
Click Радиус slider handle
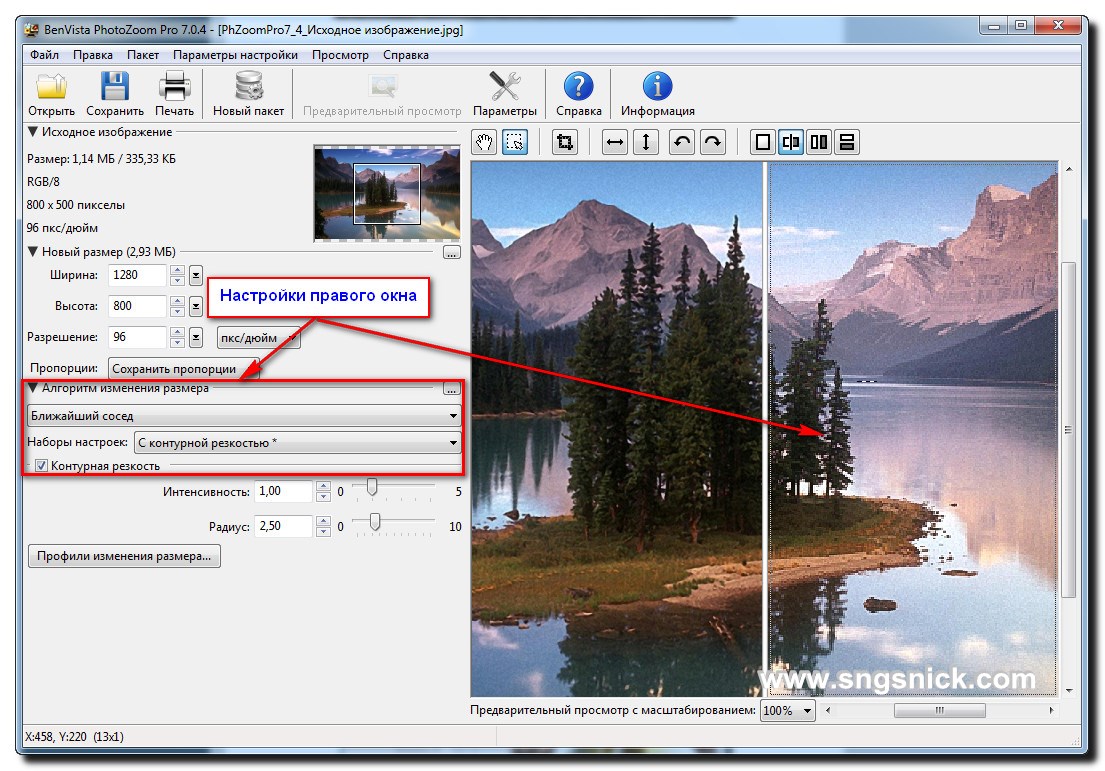pos(375,522)
